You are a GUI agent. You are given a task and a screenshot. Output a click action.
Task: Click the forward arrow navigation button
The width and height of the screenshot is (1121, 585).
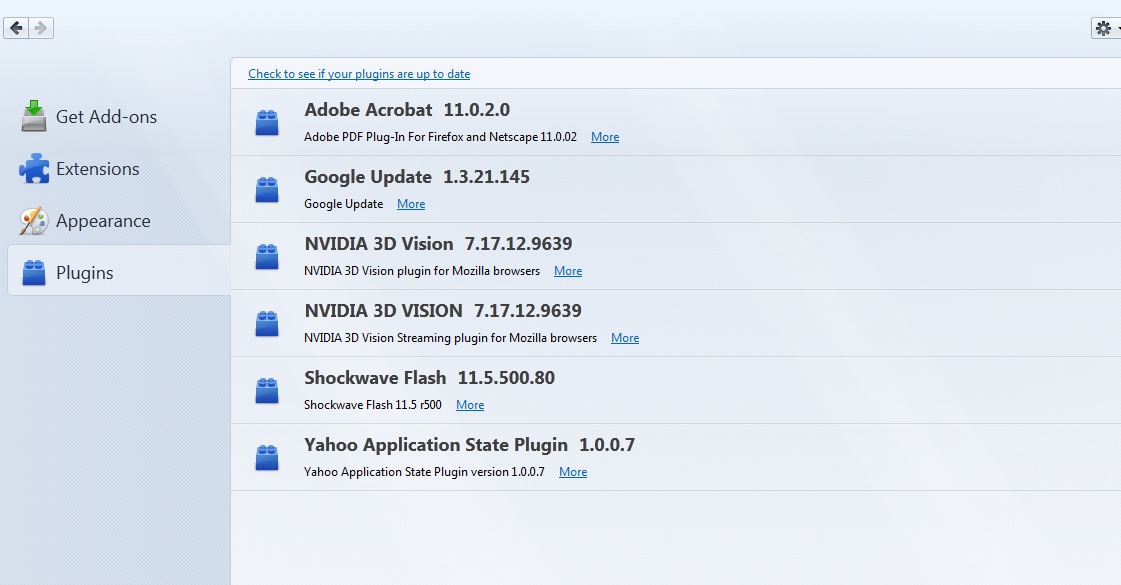pos(41,28)
